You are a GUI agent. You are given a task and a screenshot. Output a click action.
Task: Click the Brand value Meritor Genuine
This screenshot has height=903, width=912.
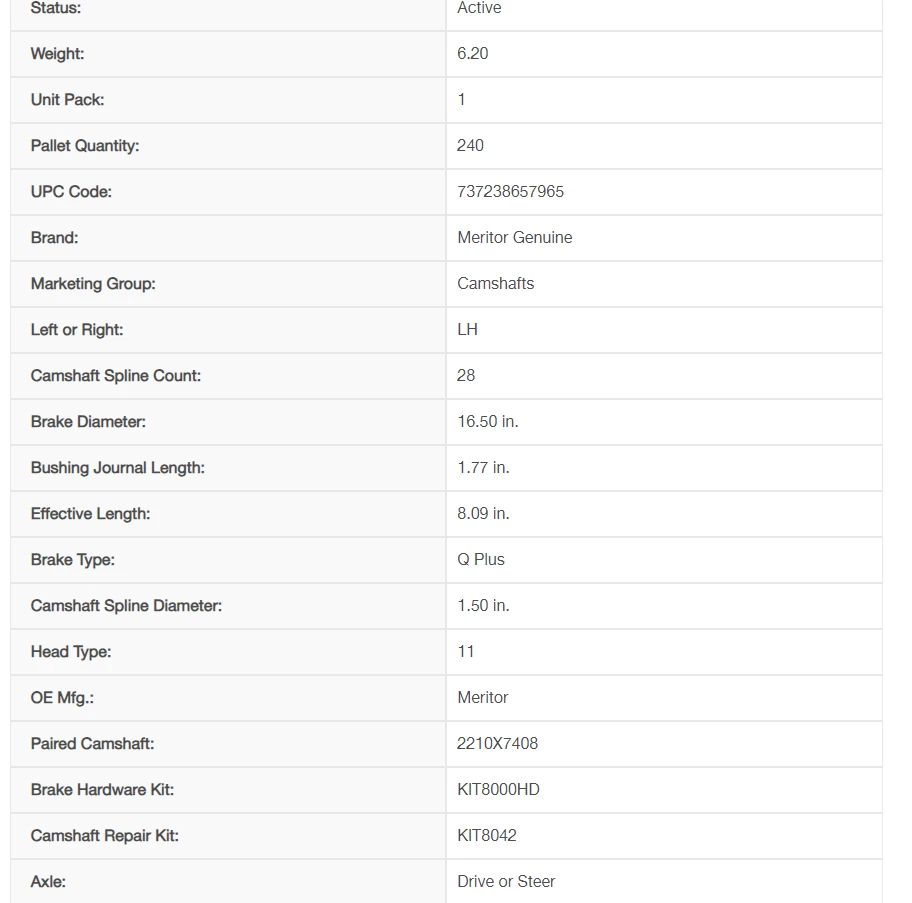[x=515, y=238]
